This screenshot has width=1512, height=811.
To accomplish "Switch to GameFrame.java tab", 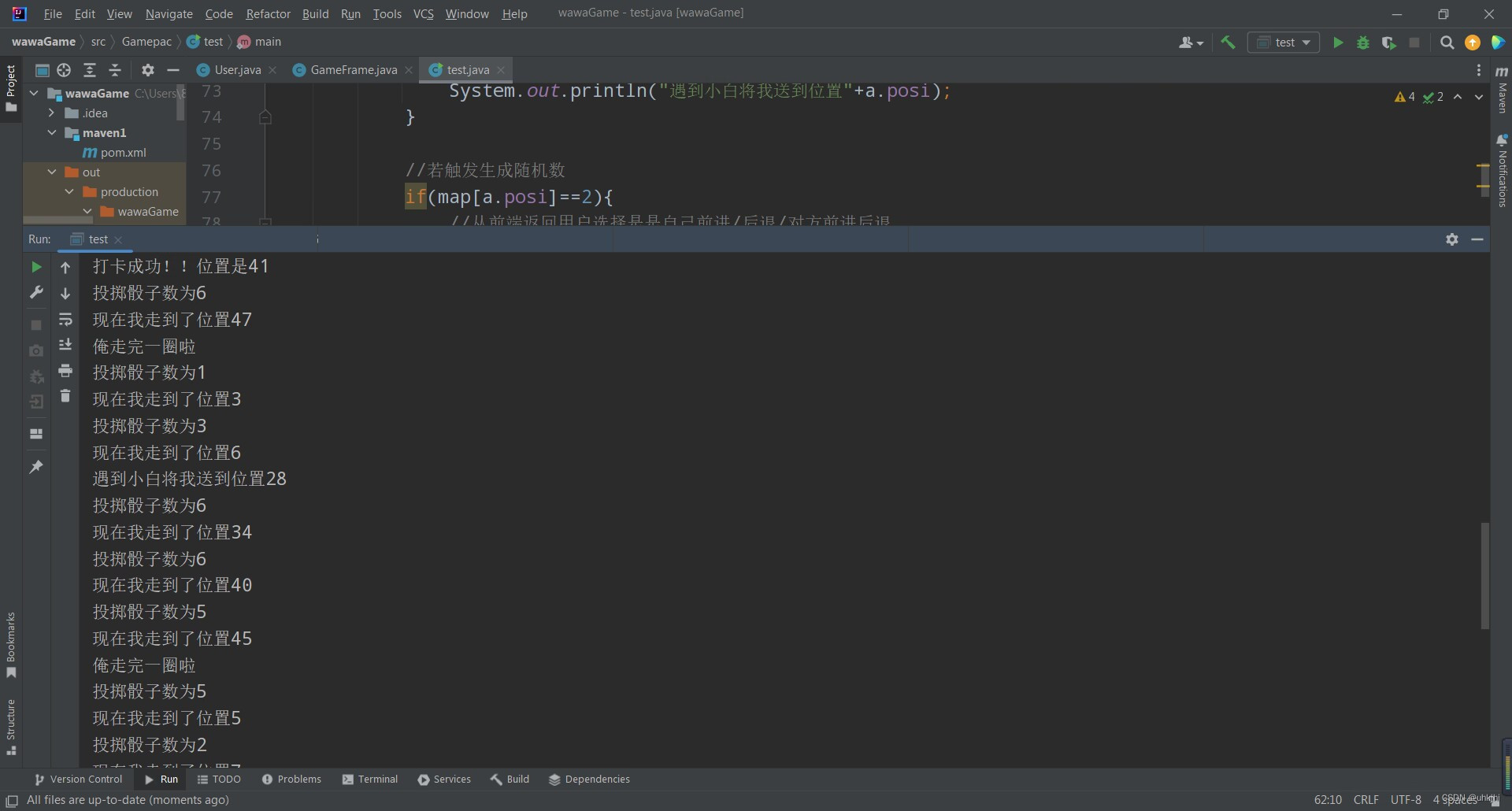I will click(x=354, y=70).
